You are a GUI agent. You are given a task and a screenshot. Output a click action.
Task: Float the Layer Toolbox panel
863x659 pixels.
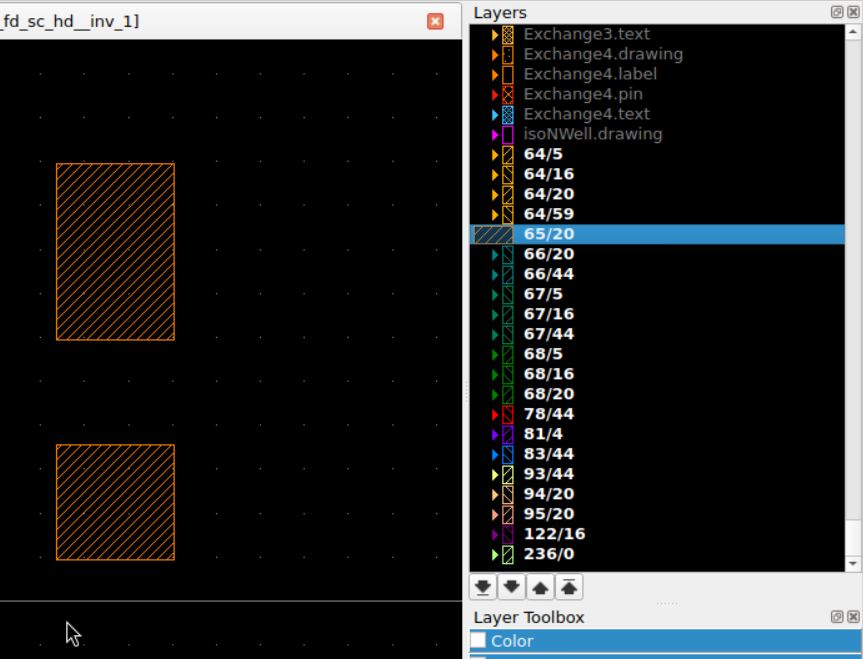(x=836, y=617)
